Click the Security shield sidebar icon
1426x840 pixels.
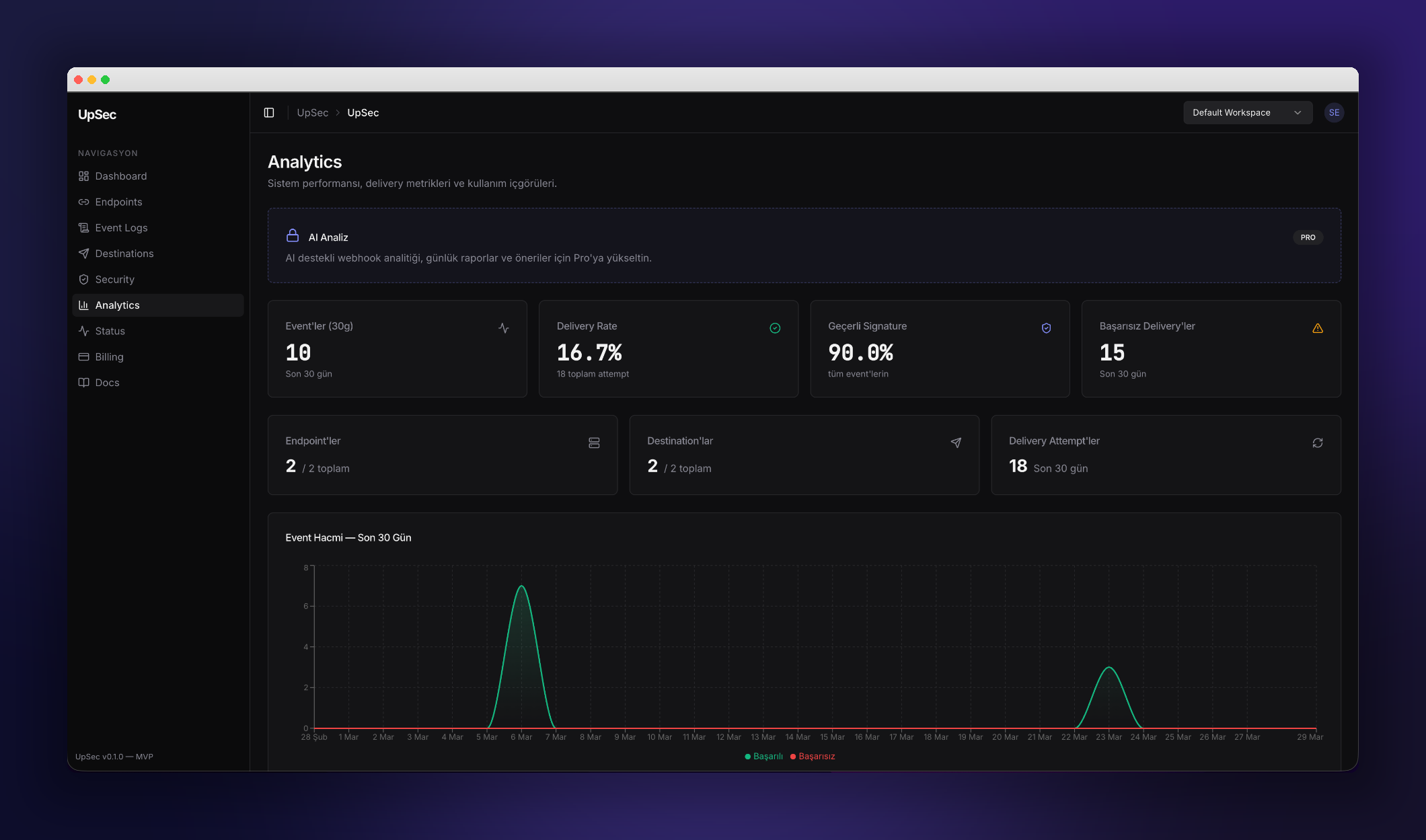(83, 280)
